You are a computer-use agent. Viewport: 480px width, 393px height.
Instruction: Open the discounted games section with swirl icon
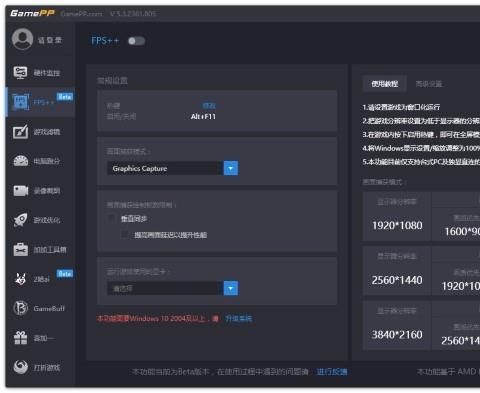pyautogui.click(x=40, y=367)
